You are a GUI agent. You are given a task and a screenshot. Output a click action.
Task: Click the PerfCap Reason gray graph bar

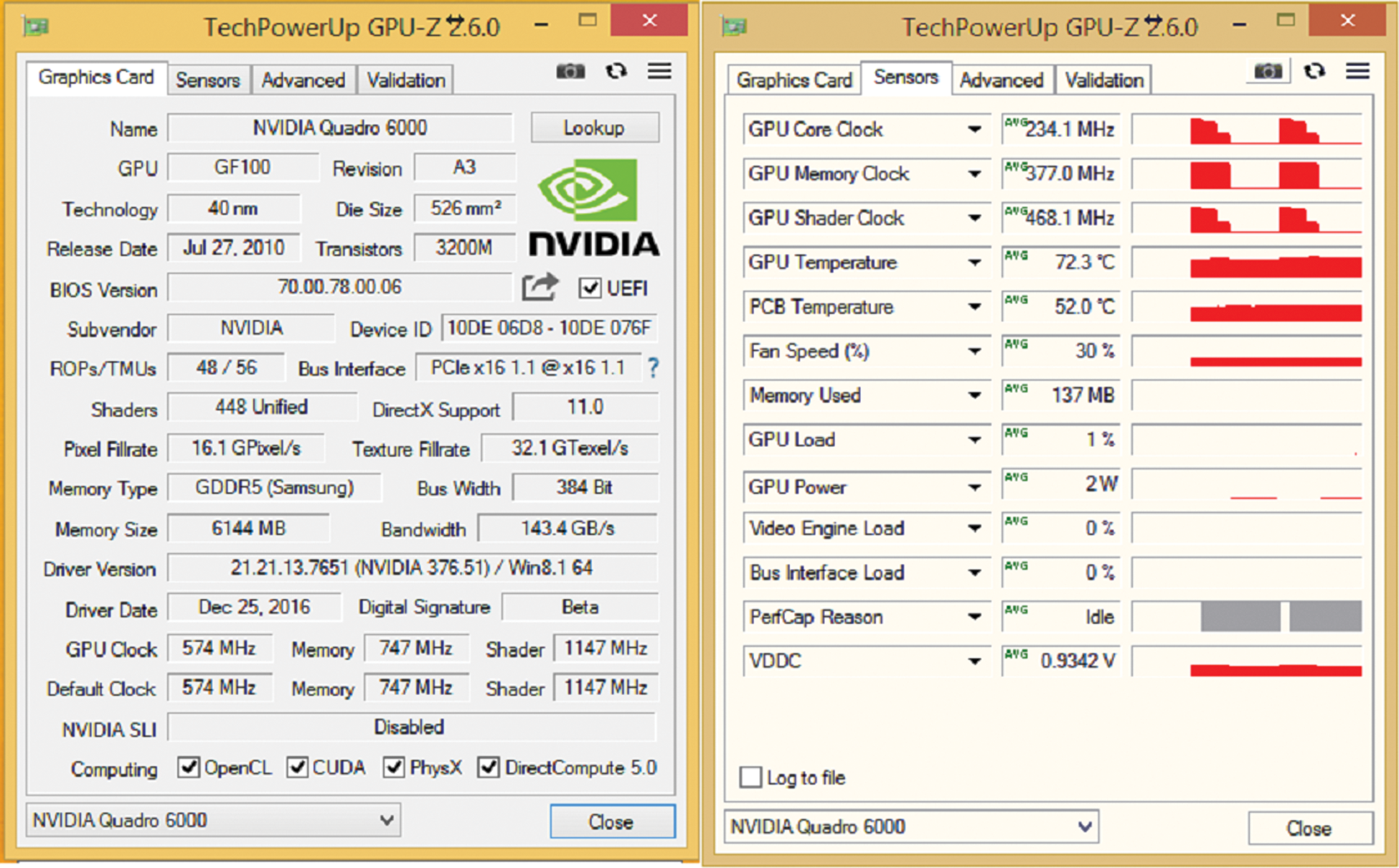pos(1240,617)
